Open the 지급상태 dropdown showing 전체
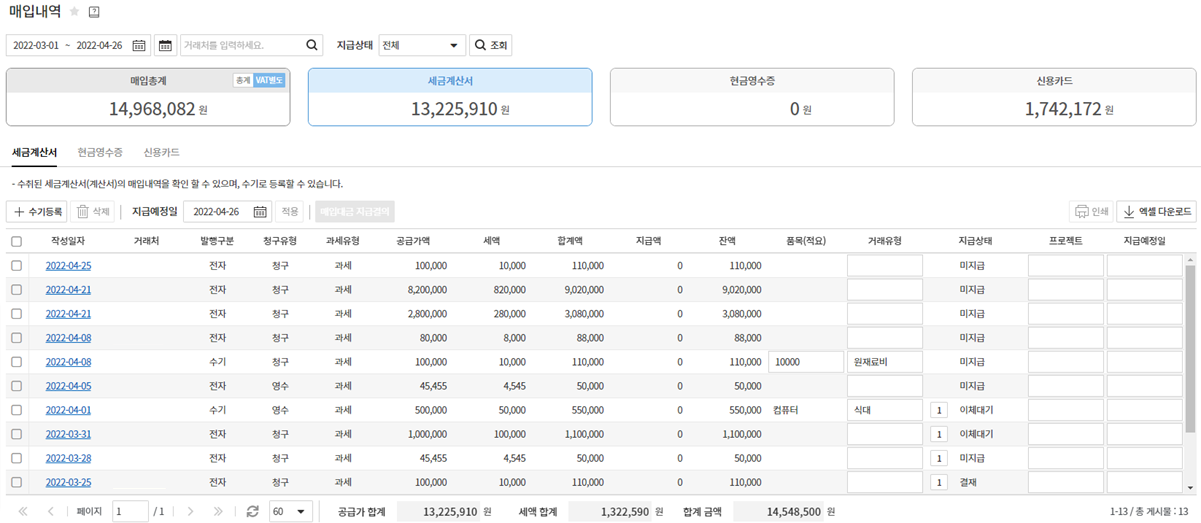The image size is (1201, 523). [x=422, y=45]
